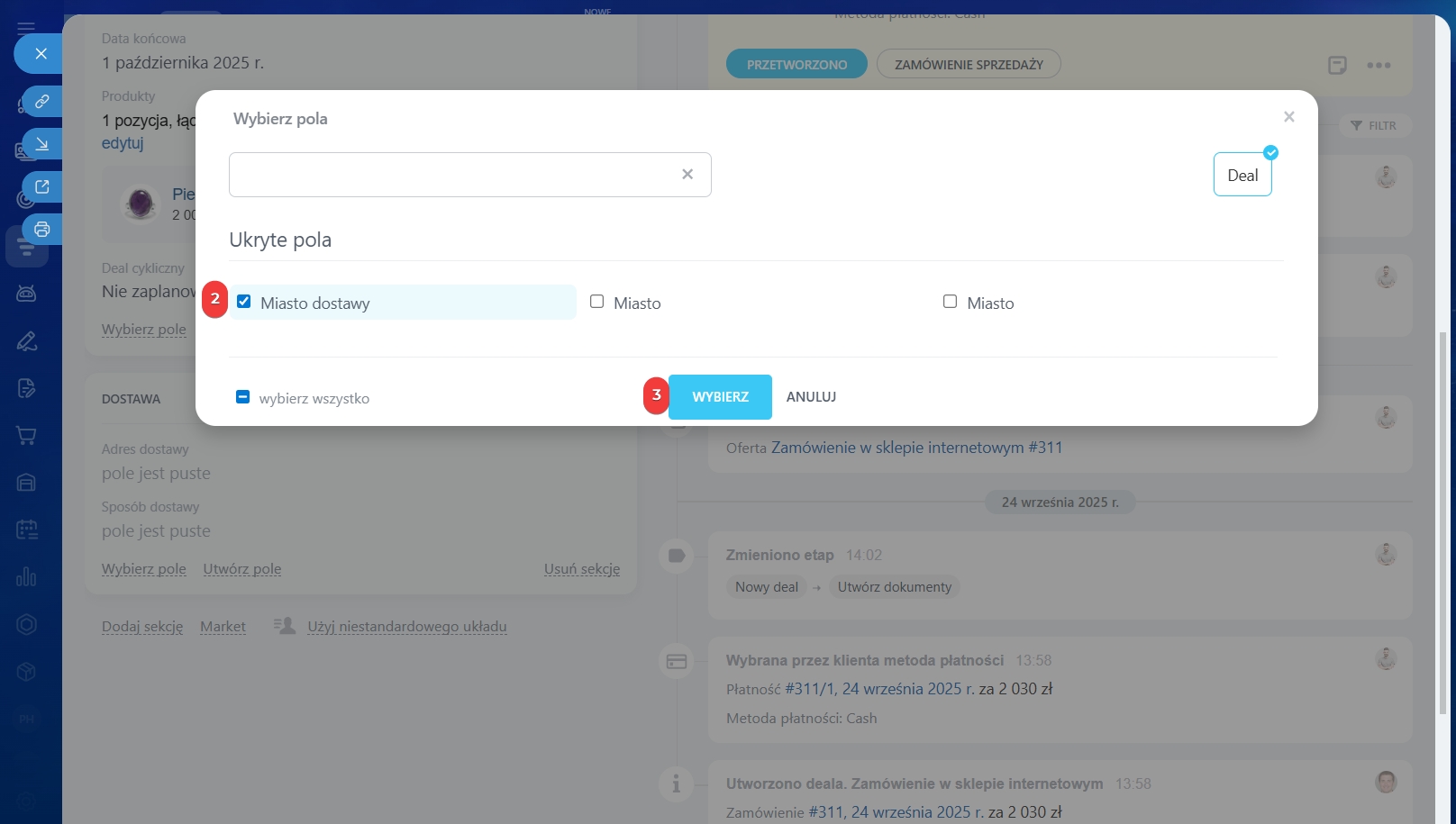Viewport: 1456px width, 824px height.
Task: Select the Przetworzono status tag
Action: click(796, 65)
